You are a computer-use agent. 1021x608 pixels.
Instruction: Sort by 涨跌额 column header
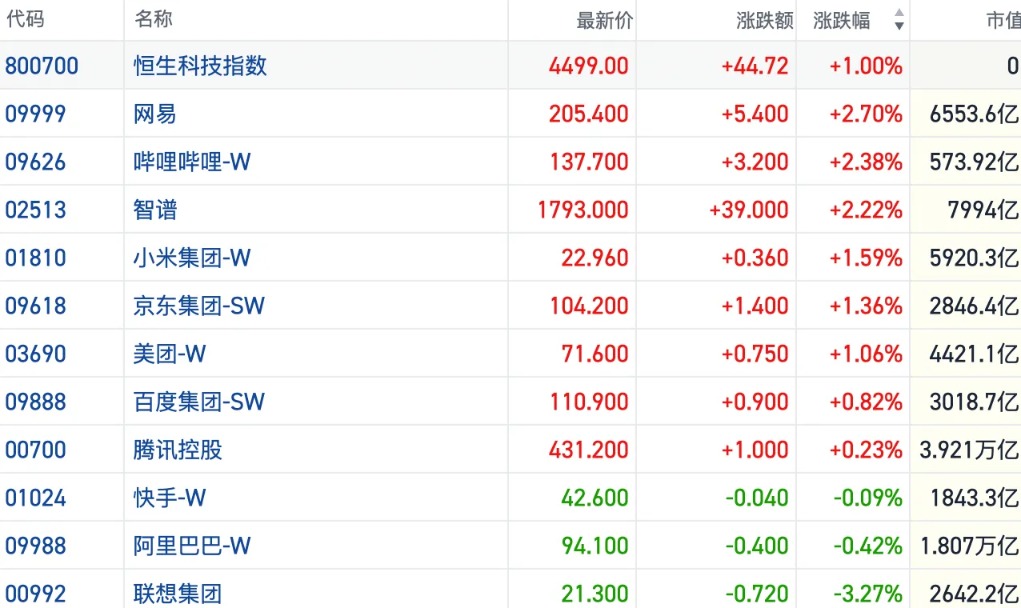point(764,20)
